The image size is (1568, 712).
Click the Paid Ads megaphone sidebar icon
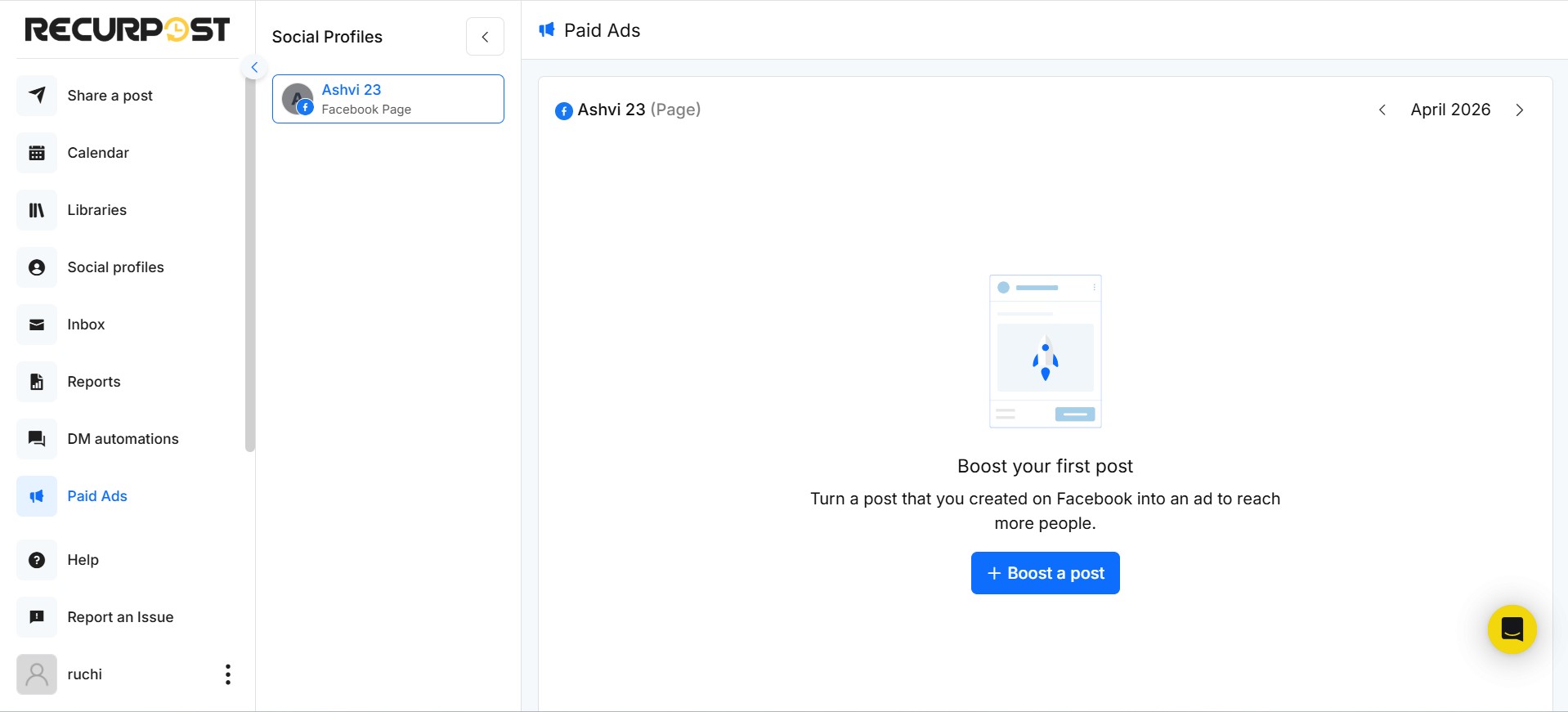[37, 496]
